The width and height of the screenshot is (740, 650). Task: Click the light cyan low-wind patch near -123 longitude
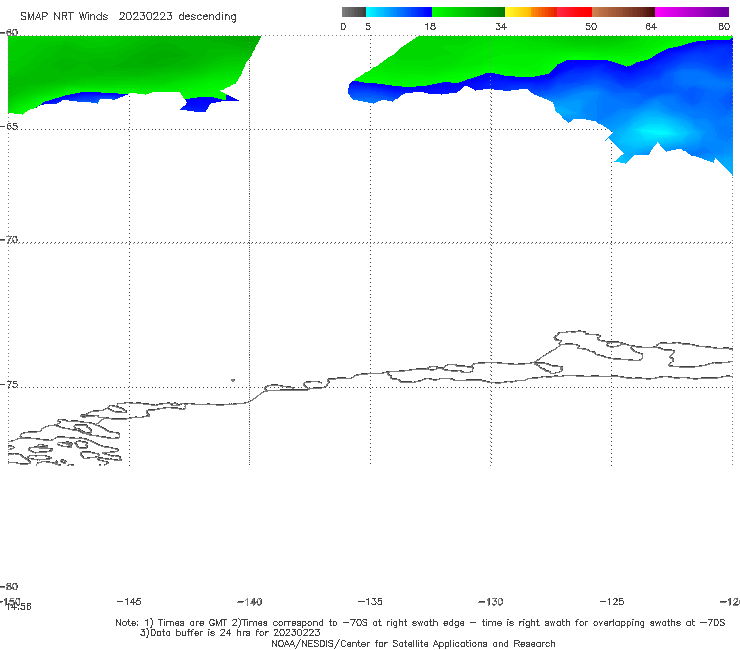click(x=661, y=131)
